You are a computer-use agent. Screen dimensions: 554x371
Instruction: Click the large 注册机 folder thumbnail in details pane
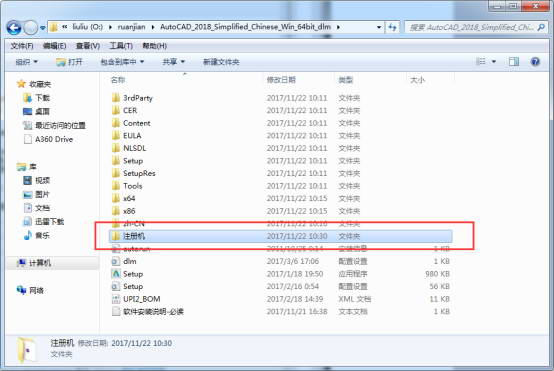coord(28,350)
